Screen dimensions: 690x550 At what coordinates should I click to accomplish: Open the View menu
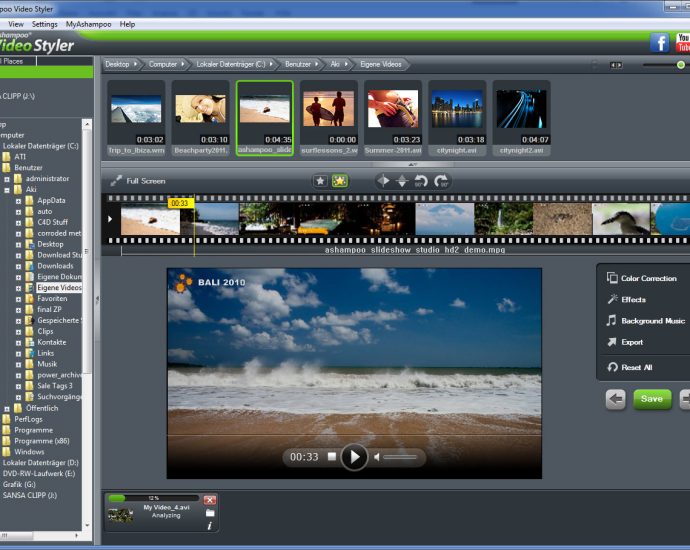pos(16,24)
